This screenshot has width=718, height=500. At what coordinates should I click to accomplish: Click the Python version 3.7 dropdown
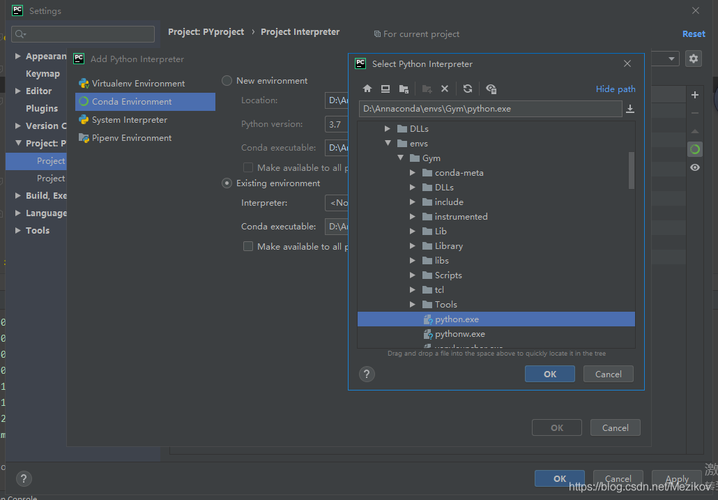(x=337, y=124)
